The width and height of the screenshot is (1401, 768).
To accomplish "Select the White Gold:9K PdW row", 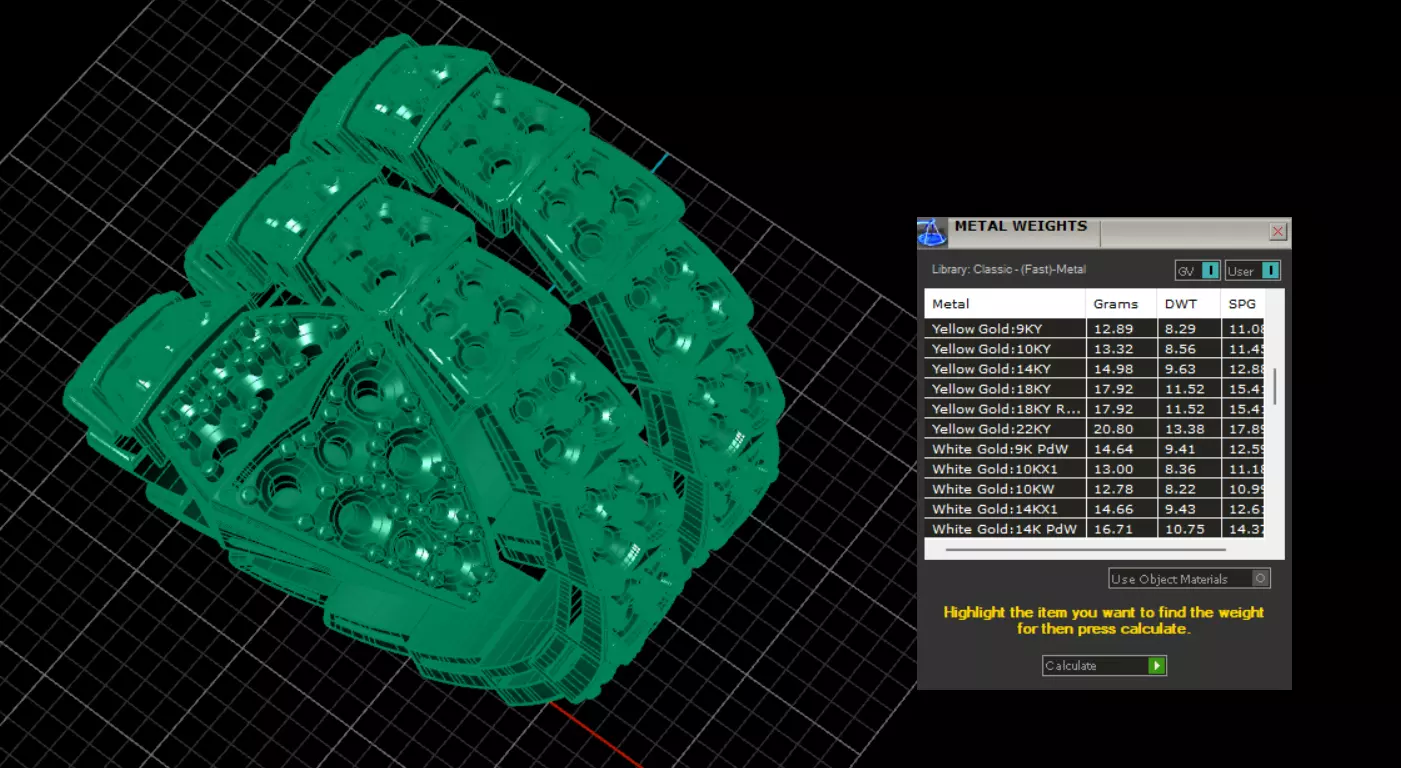I will coord(1094,449).
